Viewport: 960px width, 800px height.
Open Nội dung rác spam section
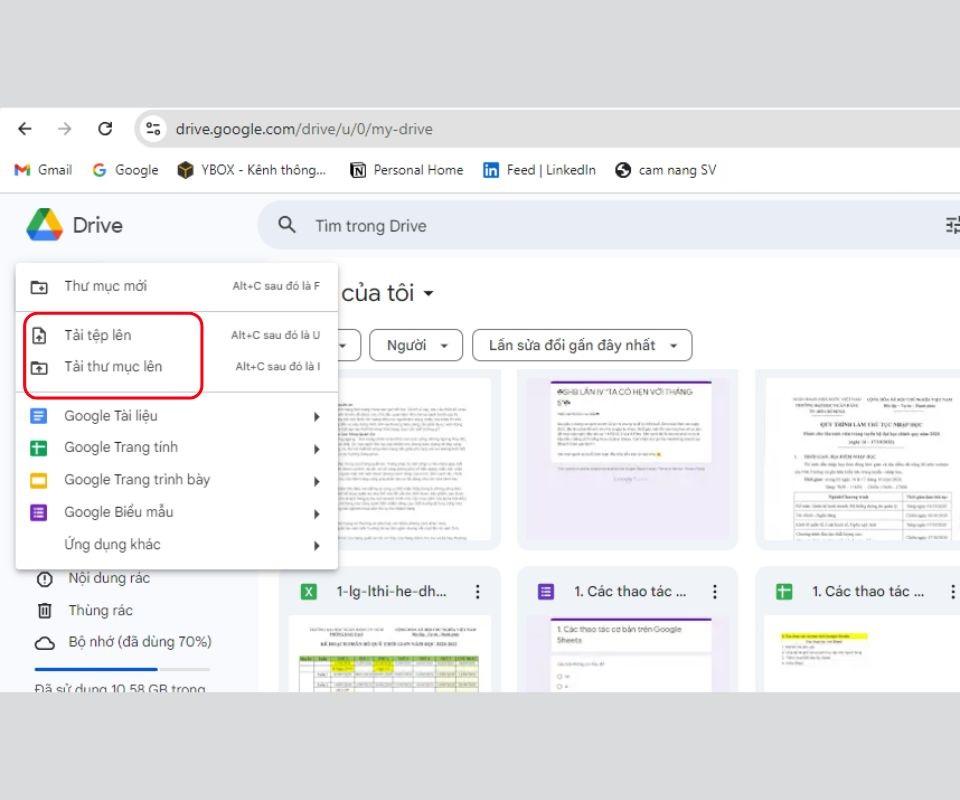pos(108,578)
